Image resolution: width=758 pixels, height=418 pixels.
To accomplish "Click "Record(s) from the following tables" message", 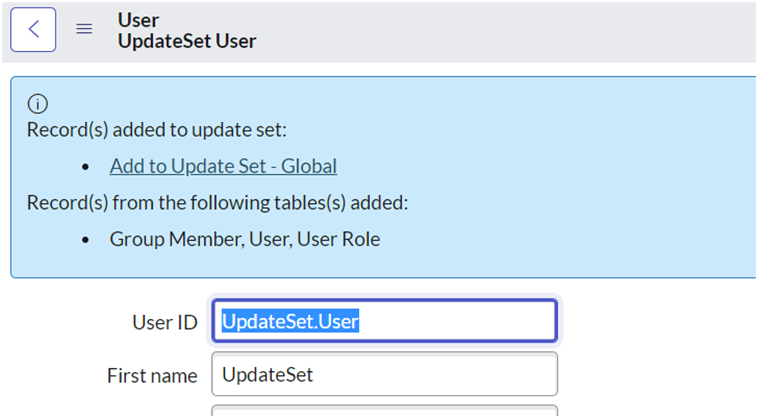I will pos(217,203).
